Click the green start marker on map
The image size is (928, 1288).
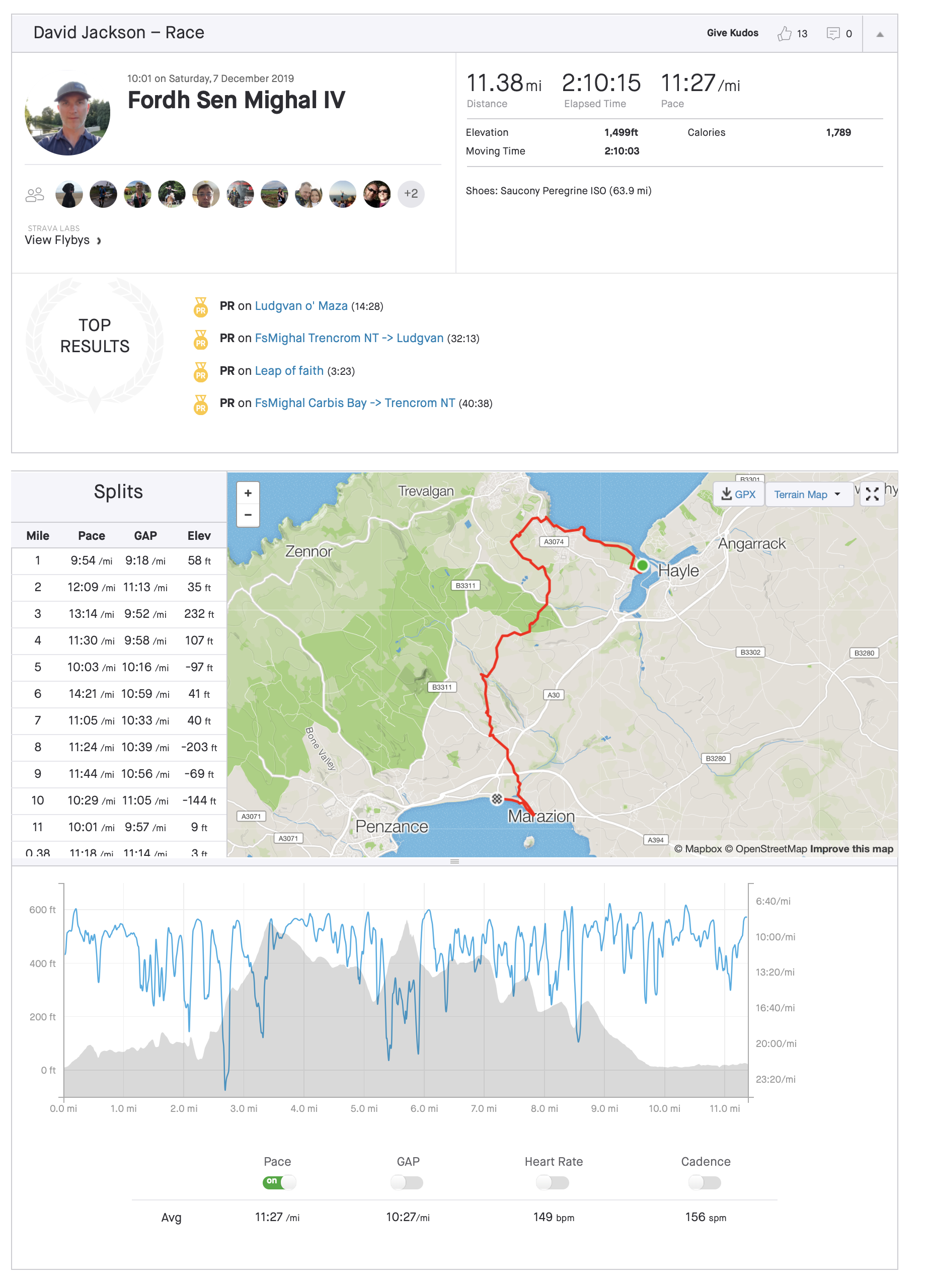click(x=642, y=565)
